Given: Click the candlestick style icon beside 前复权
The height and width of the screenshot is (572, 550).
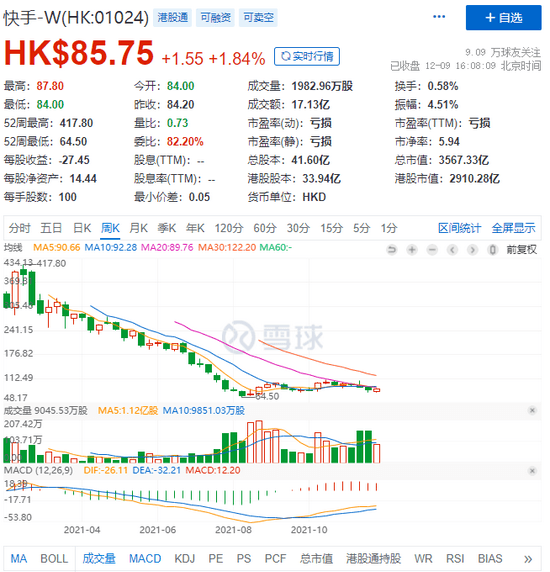Looking at the screenshot, I should [x=492, y=250].
